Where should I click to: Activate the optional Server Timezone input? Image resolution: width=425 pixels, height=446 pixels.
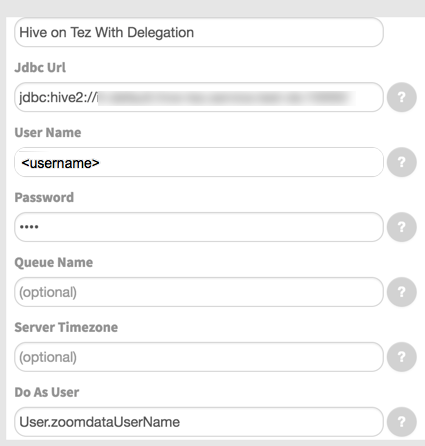[x=199, y=357]
